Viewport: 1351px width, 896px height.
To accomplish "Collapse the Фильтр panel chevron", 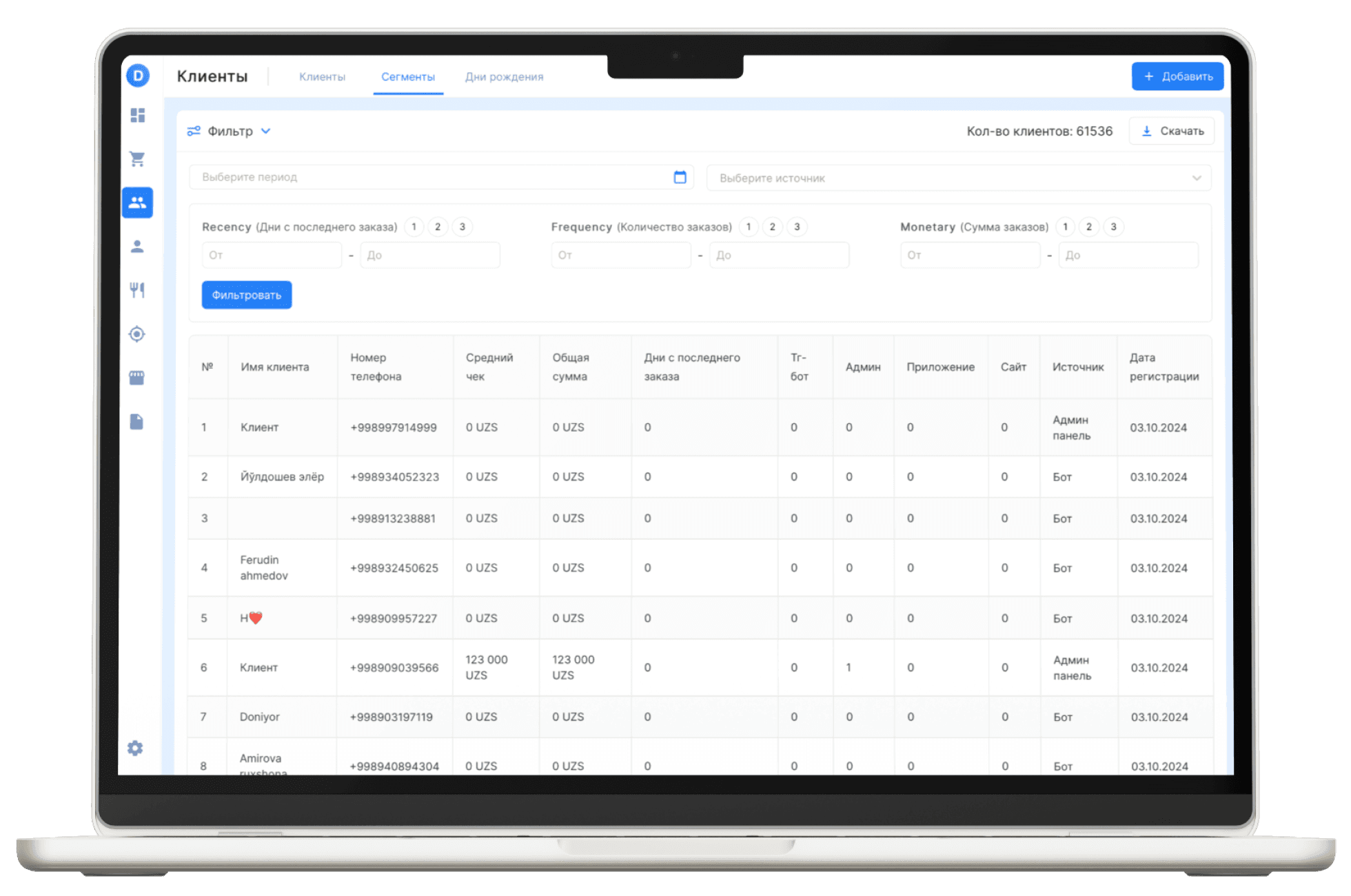I will (266, 131).
